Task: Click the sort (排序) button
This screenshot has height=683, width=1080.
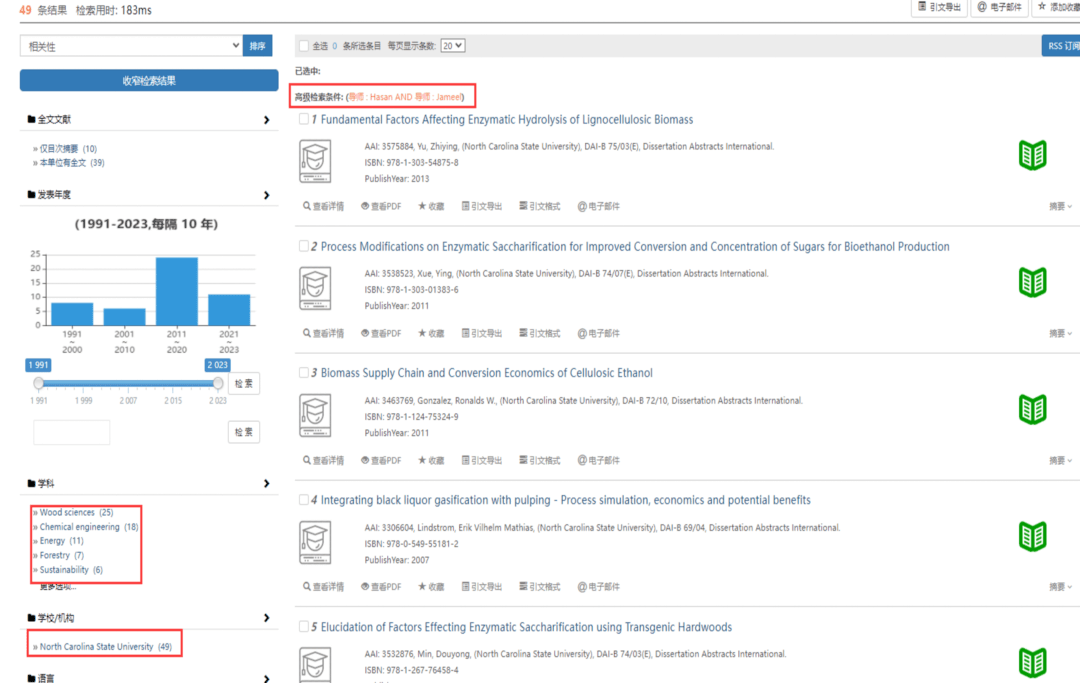Action: (x=258, y=45)
